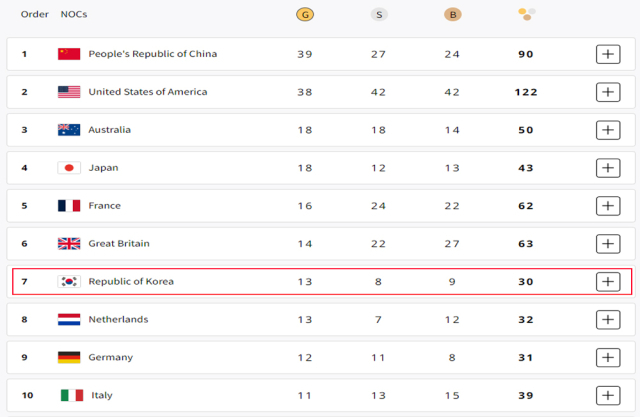Click the silver medal S column icon
The height and width of the screenshot is (417, 640).
click(x=379, y=15)
